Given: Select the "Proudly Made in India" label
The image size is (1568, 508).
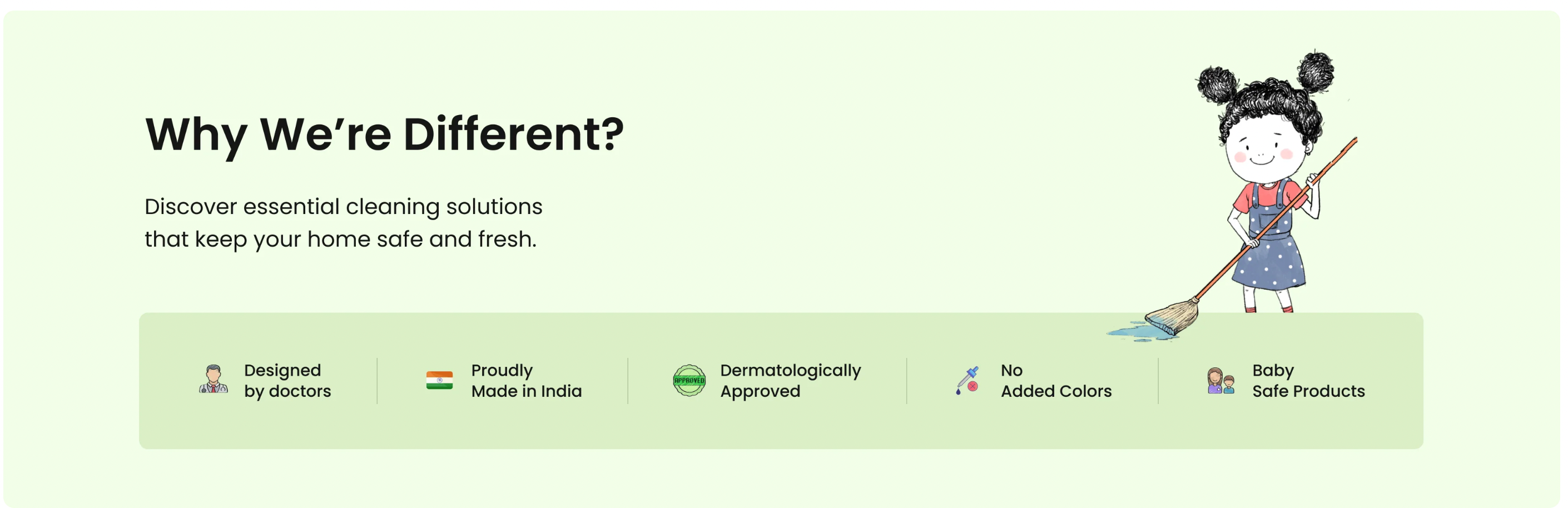Looking at the screenshot, I should click(x=526, y=380).
